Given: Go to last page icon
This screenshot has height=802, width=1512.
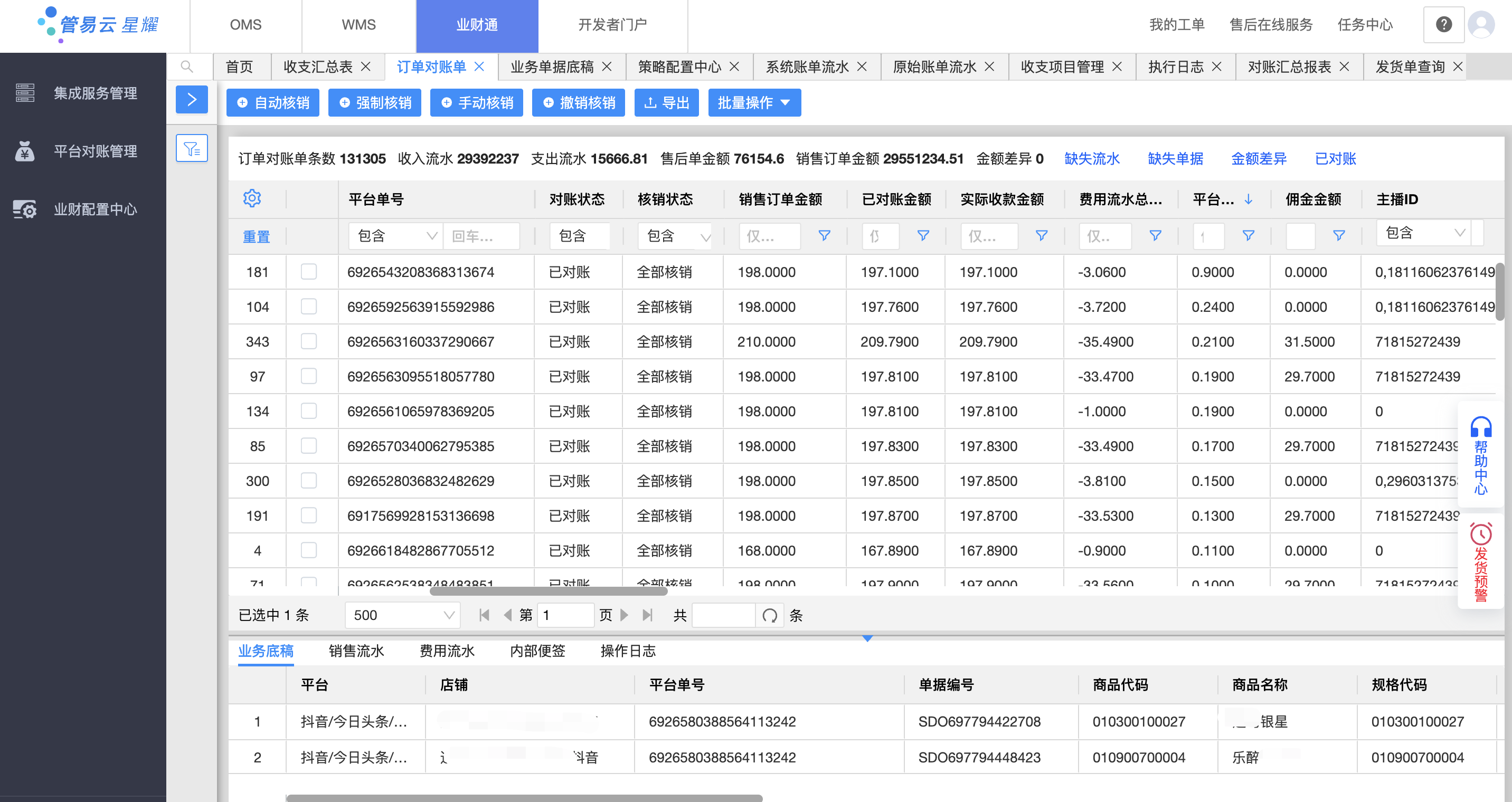Looking at the screenshot, I should [647, 615].
